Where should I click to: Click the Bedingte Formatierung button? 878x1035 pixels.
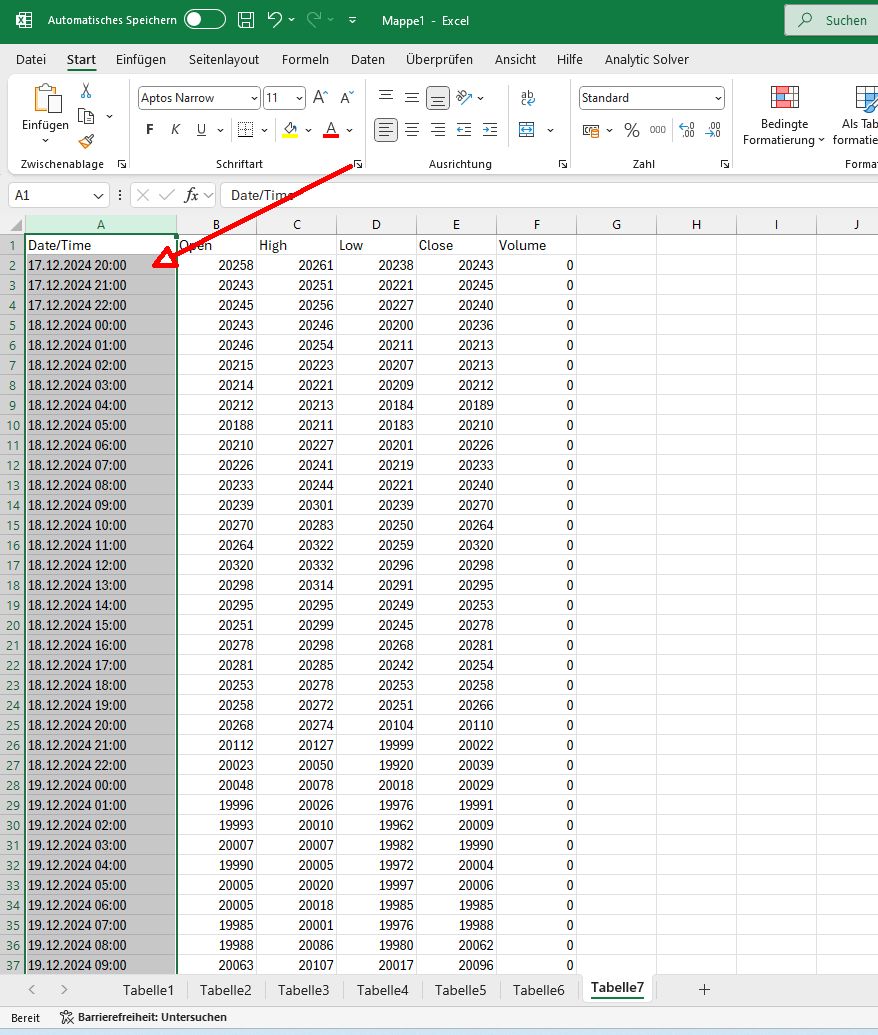pyautogui.click(x=784, y=117)
